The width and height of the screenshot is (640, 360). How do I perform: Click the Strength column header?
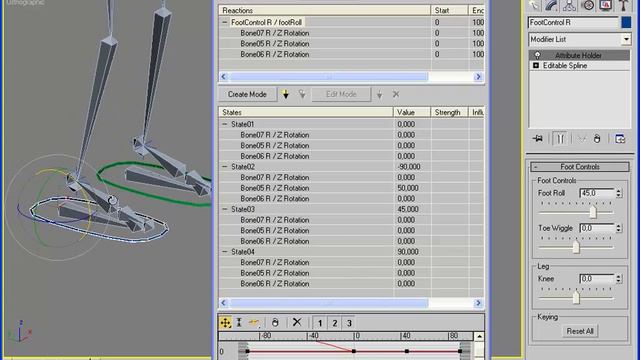coord(449,112)
